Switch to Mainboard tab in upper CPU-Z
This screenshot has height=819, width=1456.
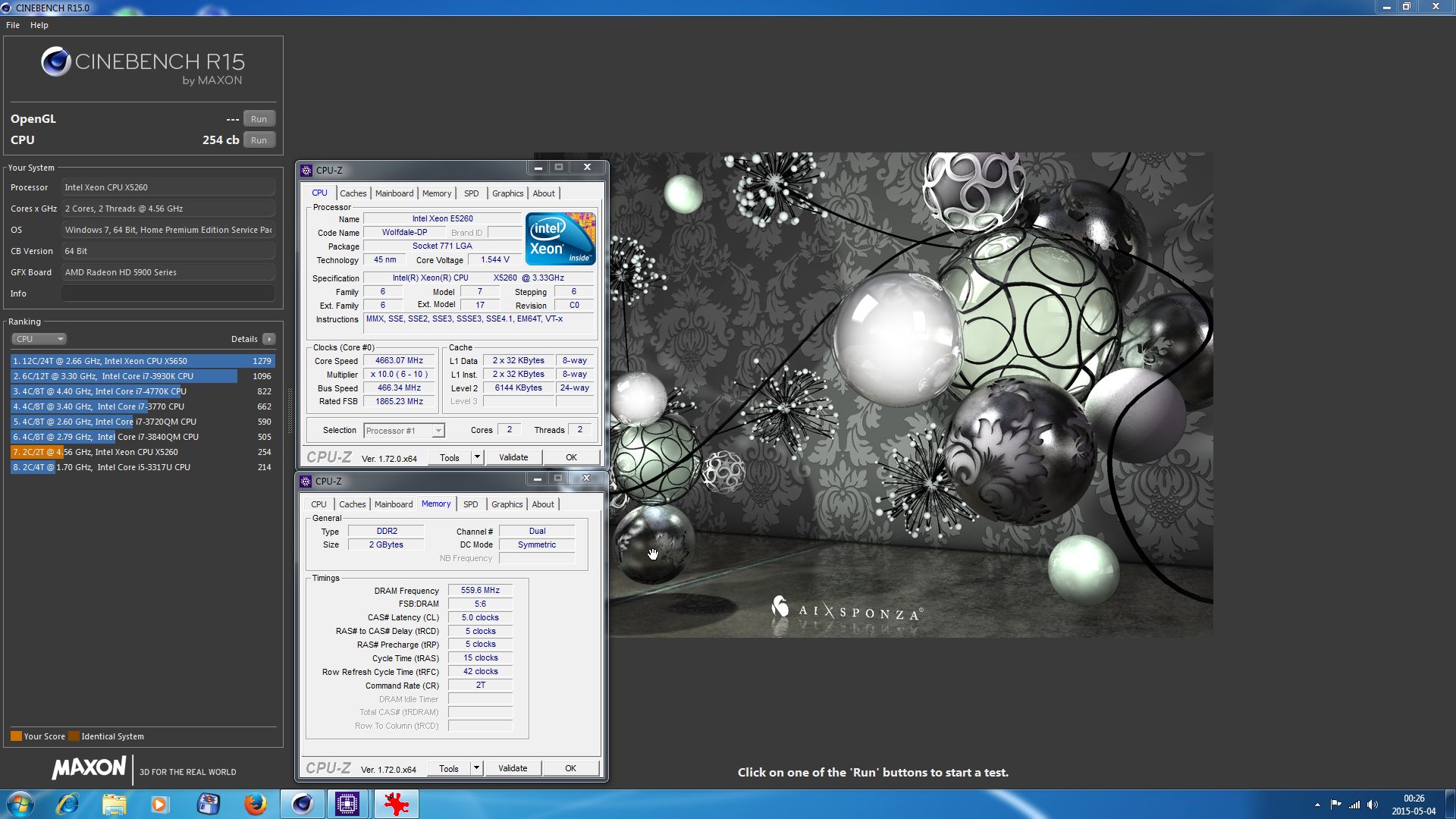(x=394, y=193)
